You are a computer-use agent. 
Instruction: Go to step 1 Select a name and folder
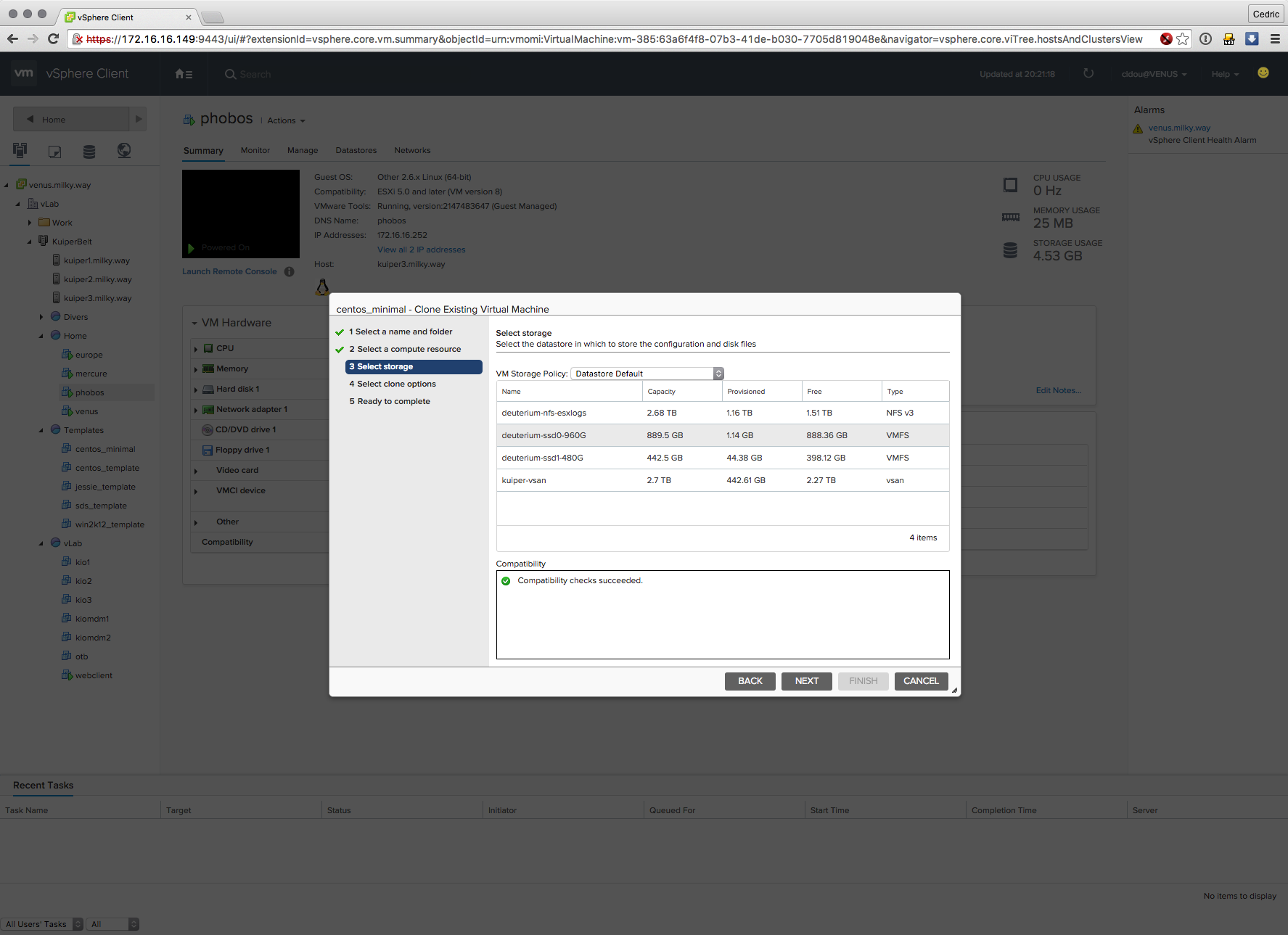tap(403, 331)
